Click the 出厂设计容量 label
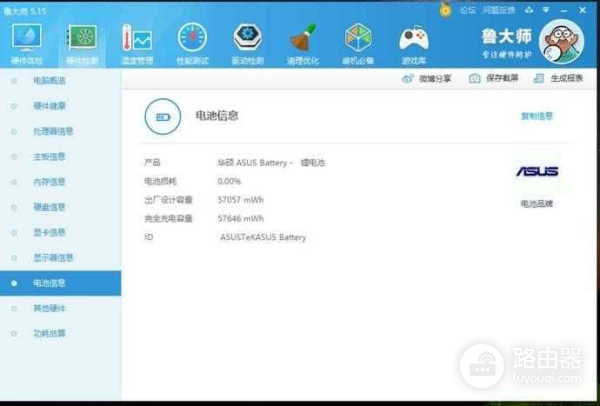The image size is (600, 406). (168, 200)
